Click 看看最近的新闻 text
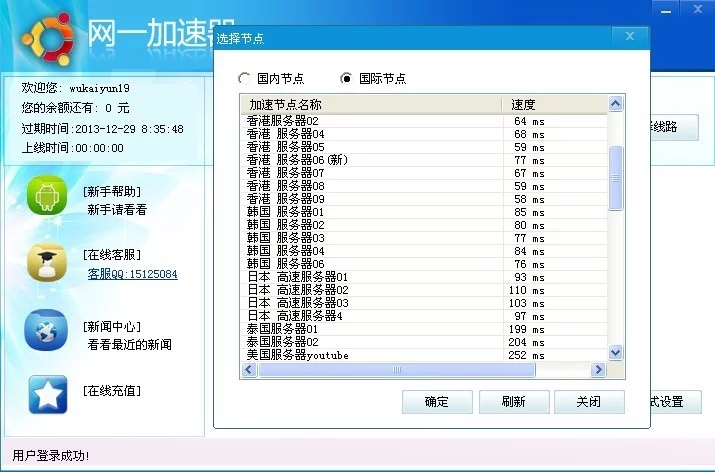 (130, 345)
